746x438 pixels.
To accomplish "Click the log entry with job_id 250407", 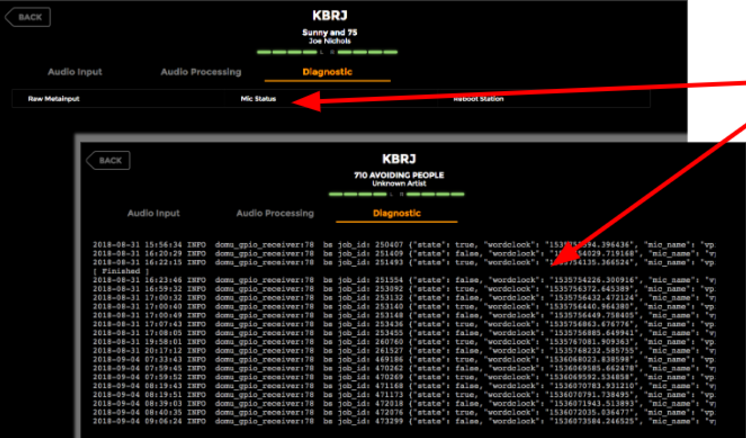I will click(x=400, y=244).
